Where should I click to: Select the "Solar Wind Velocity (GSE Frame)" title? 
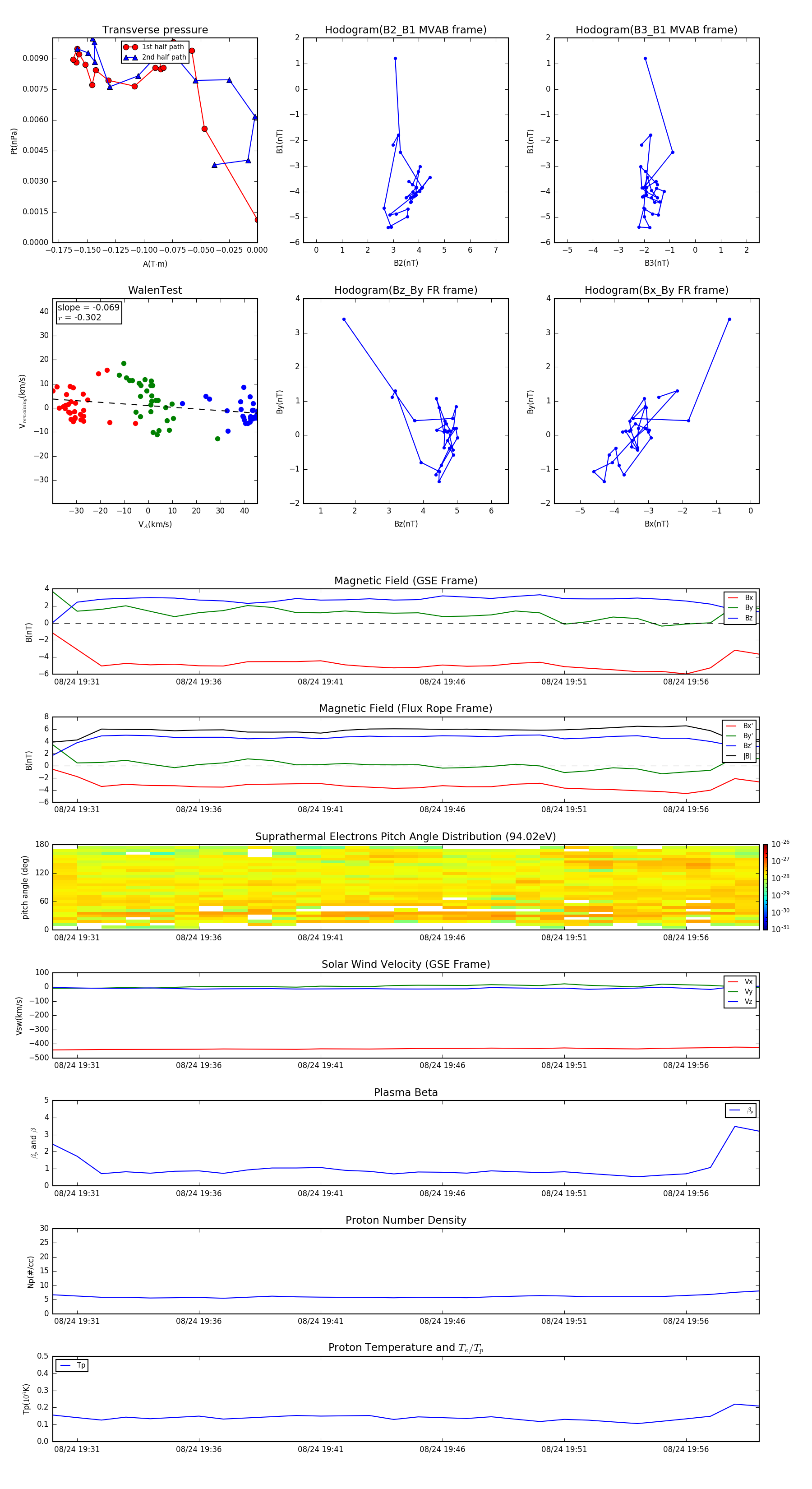click(x=406, y=965)
